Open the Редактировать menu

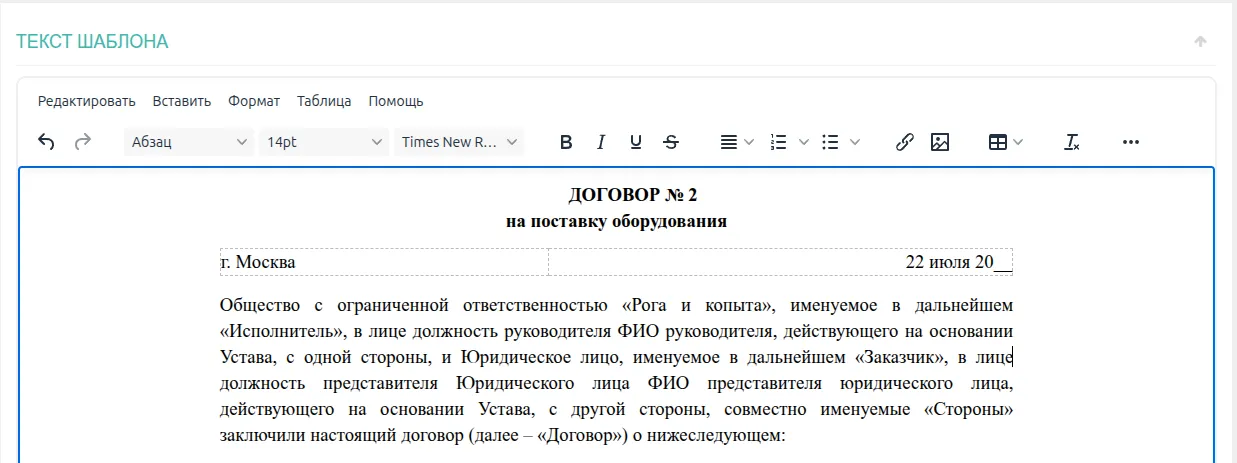click(86, 101)
